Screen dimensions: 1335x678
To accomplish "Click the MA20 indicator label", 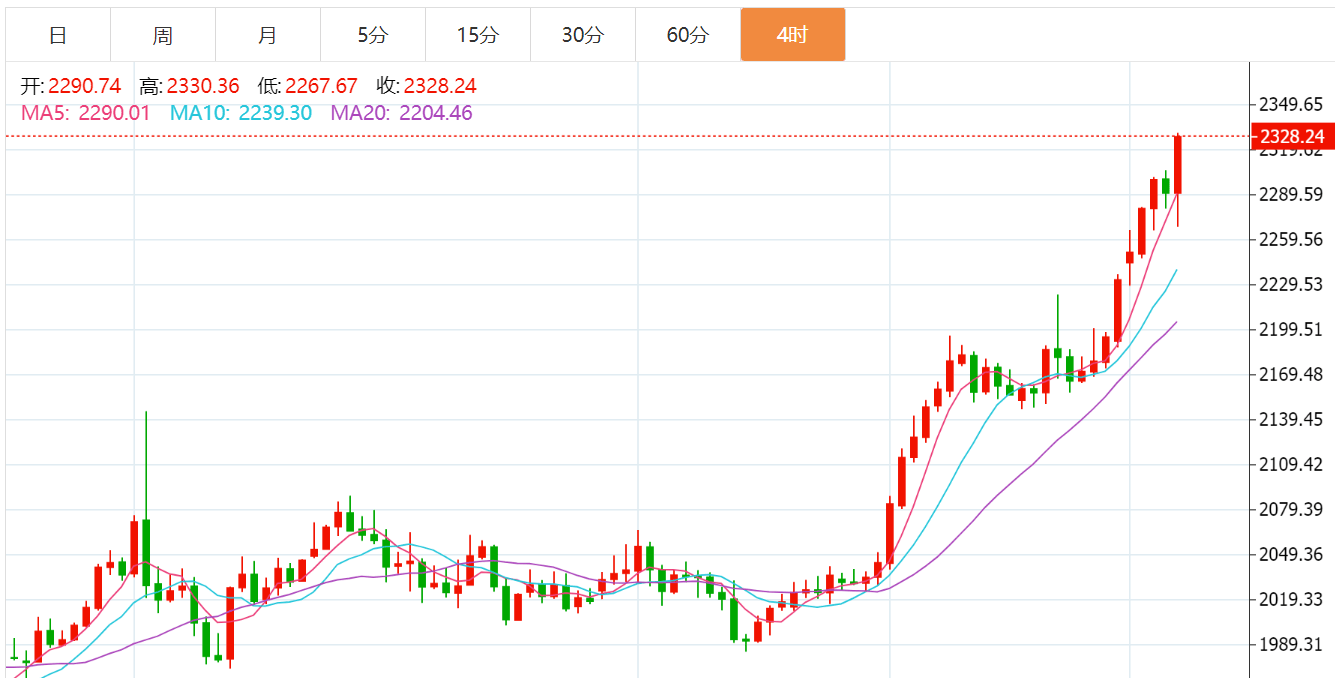I will (x=401, y=113).
